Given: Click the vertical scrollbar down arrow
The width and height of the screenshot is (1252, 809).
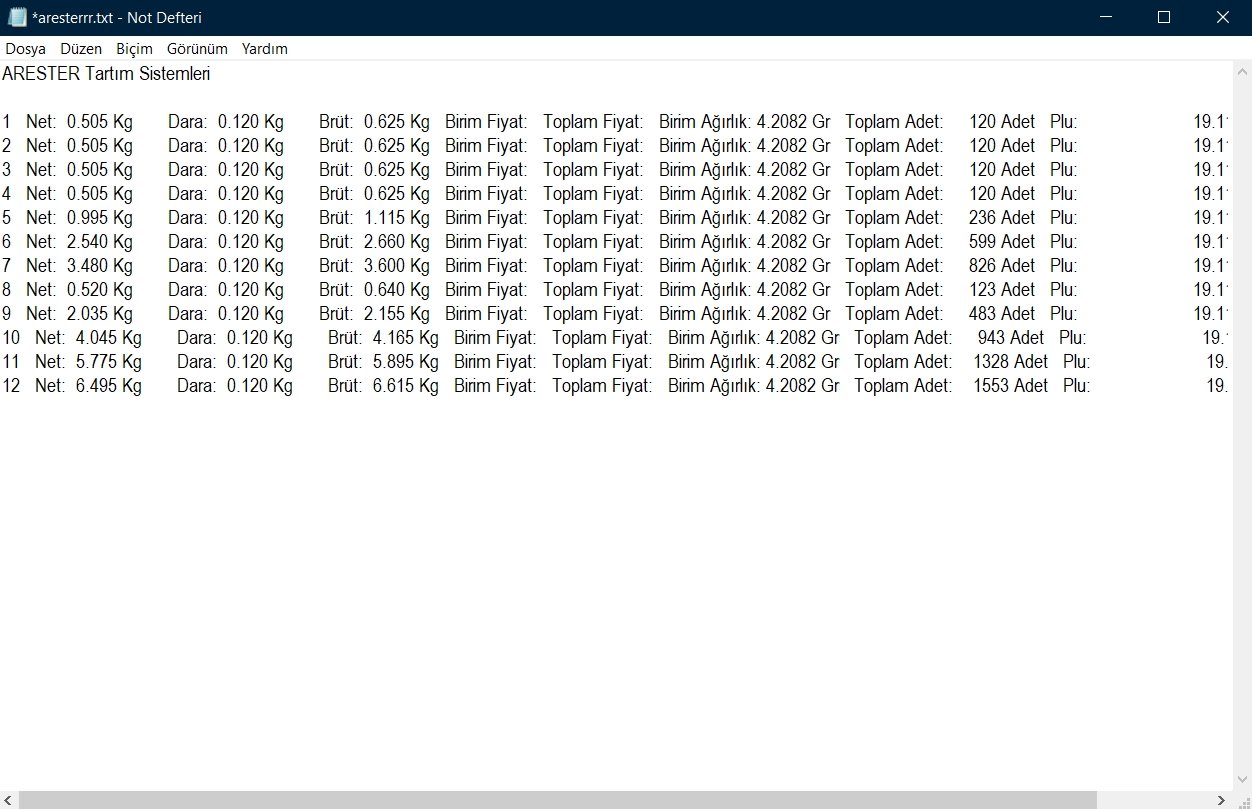Looking at the screenshot, I should (x=1243, y=782).
